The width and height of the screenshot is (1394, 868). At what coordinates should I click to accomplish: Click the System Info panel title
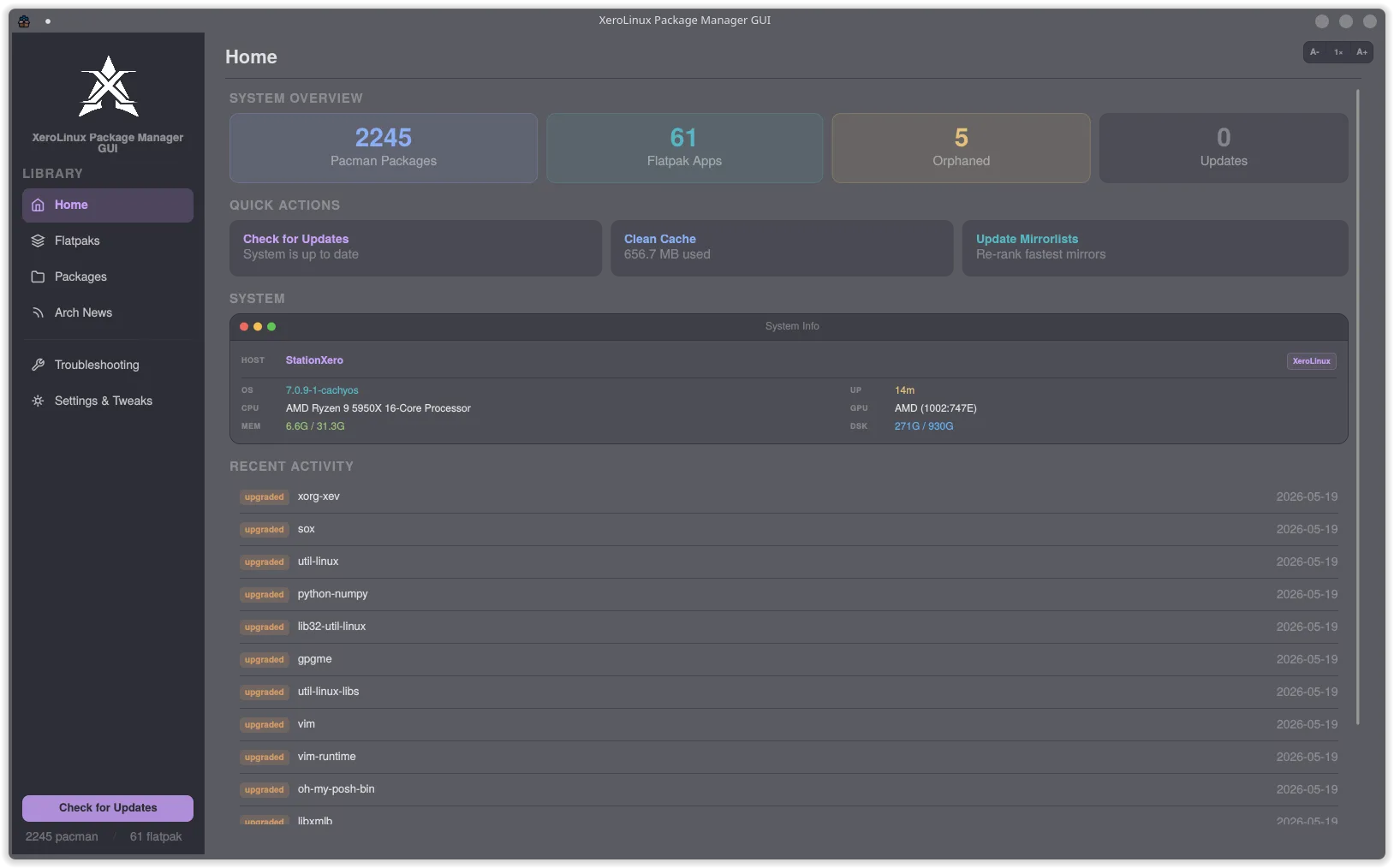(792, 327)
